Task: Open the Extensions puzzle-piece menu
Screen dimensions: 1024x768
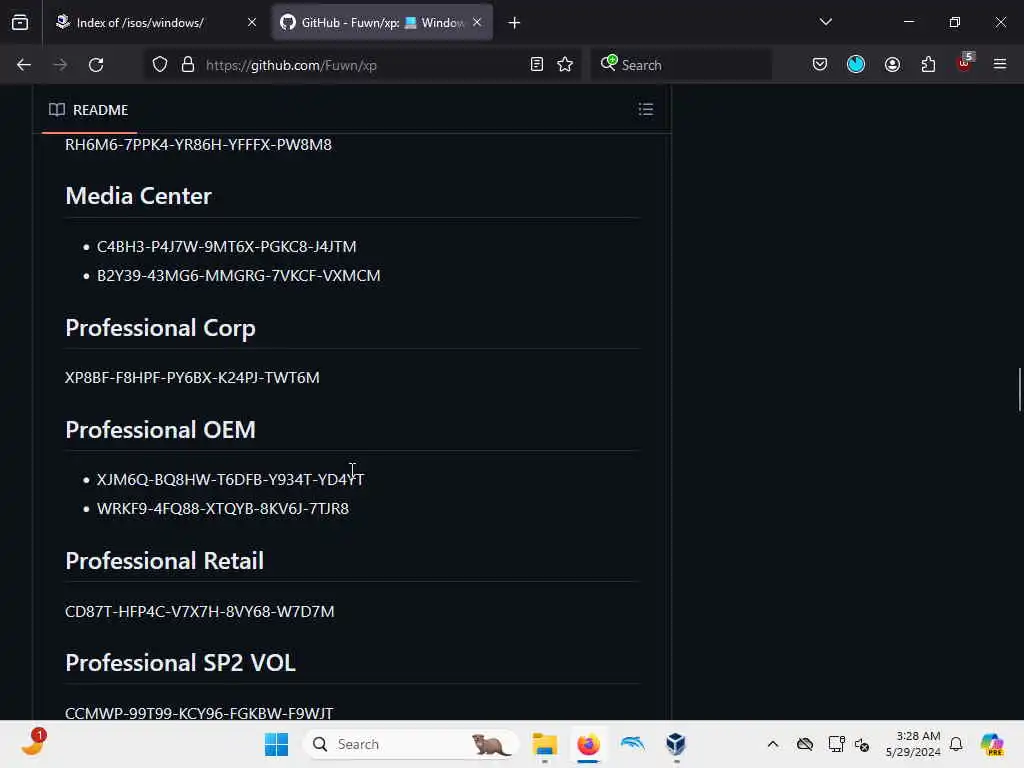Action: click(x=928, y=65)
